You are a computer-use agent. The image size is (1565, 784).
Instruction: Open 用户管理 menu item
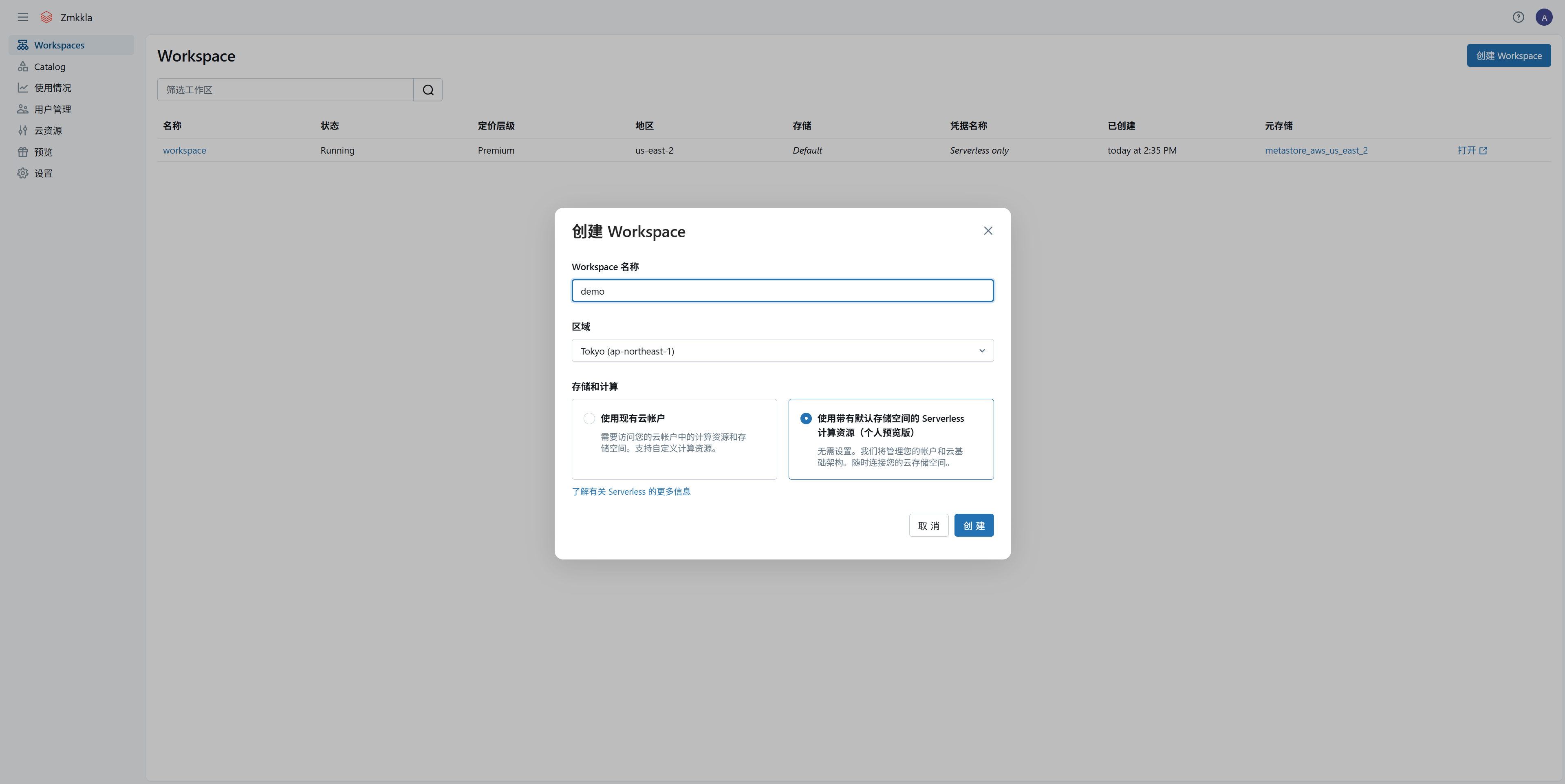(x=71, y=109)
